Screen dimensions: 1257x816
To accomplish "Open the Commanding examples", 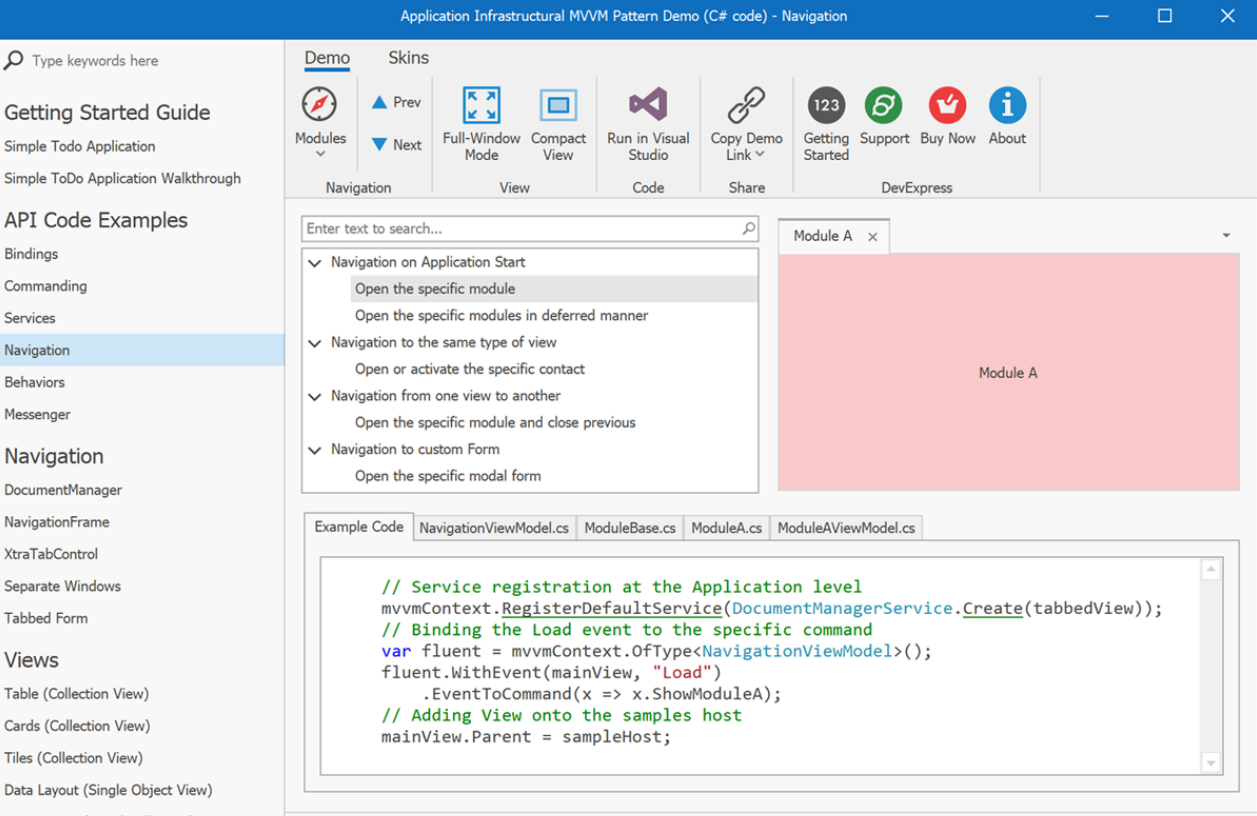I will pyautogui.click(x=46, y=286).
